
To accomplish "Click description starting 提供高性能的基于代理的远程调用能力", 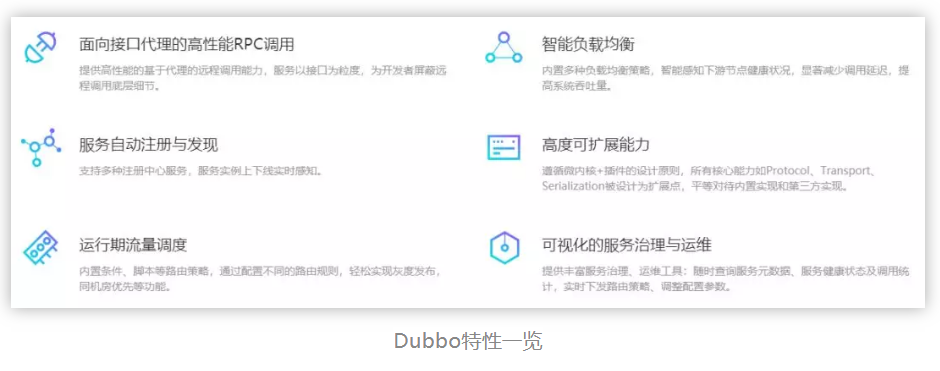I will point(263,79).
